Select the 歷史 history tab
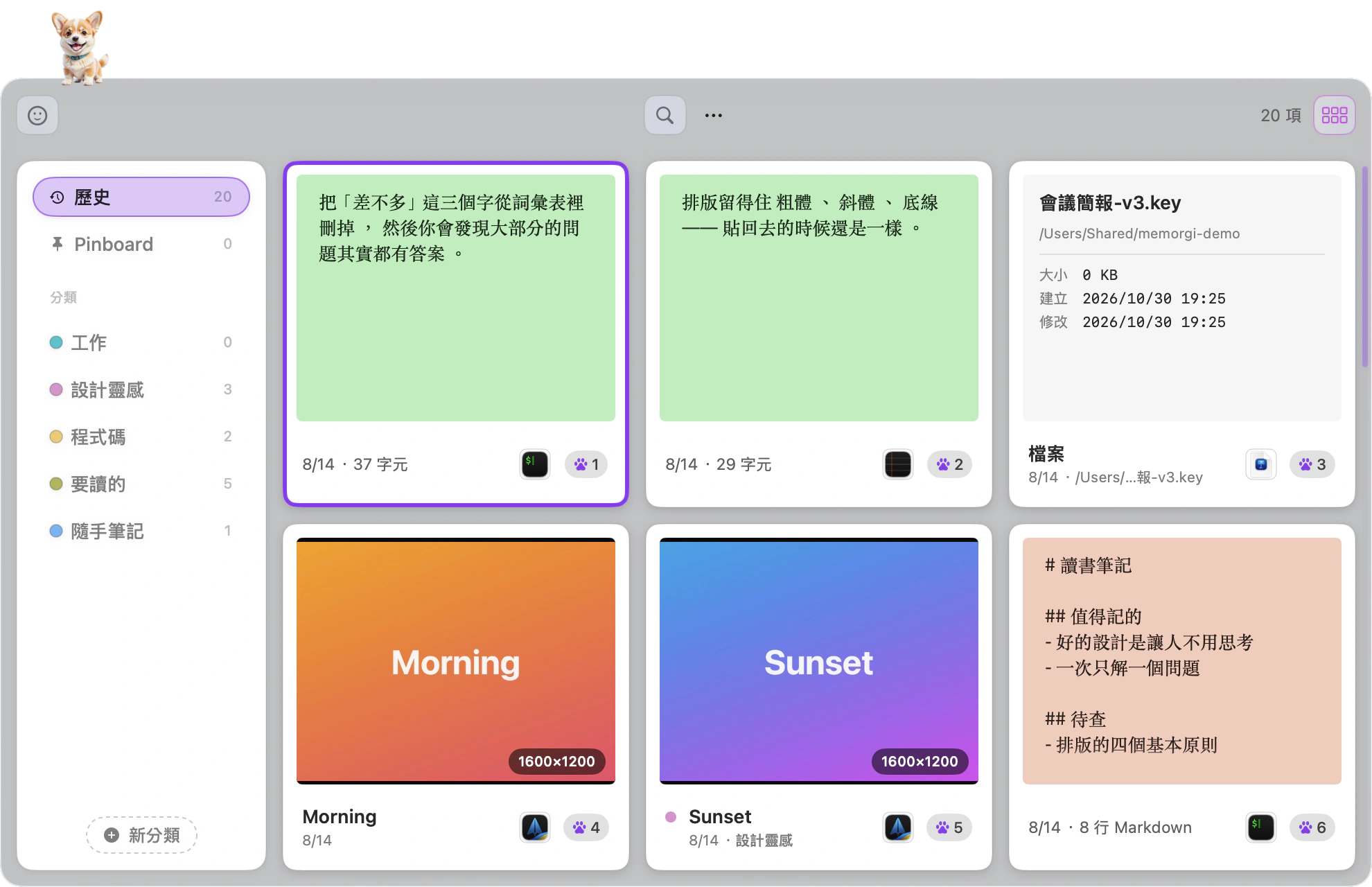Viewport: 1372px width, 887px height. click(141, 197)
